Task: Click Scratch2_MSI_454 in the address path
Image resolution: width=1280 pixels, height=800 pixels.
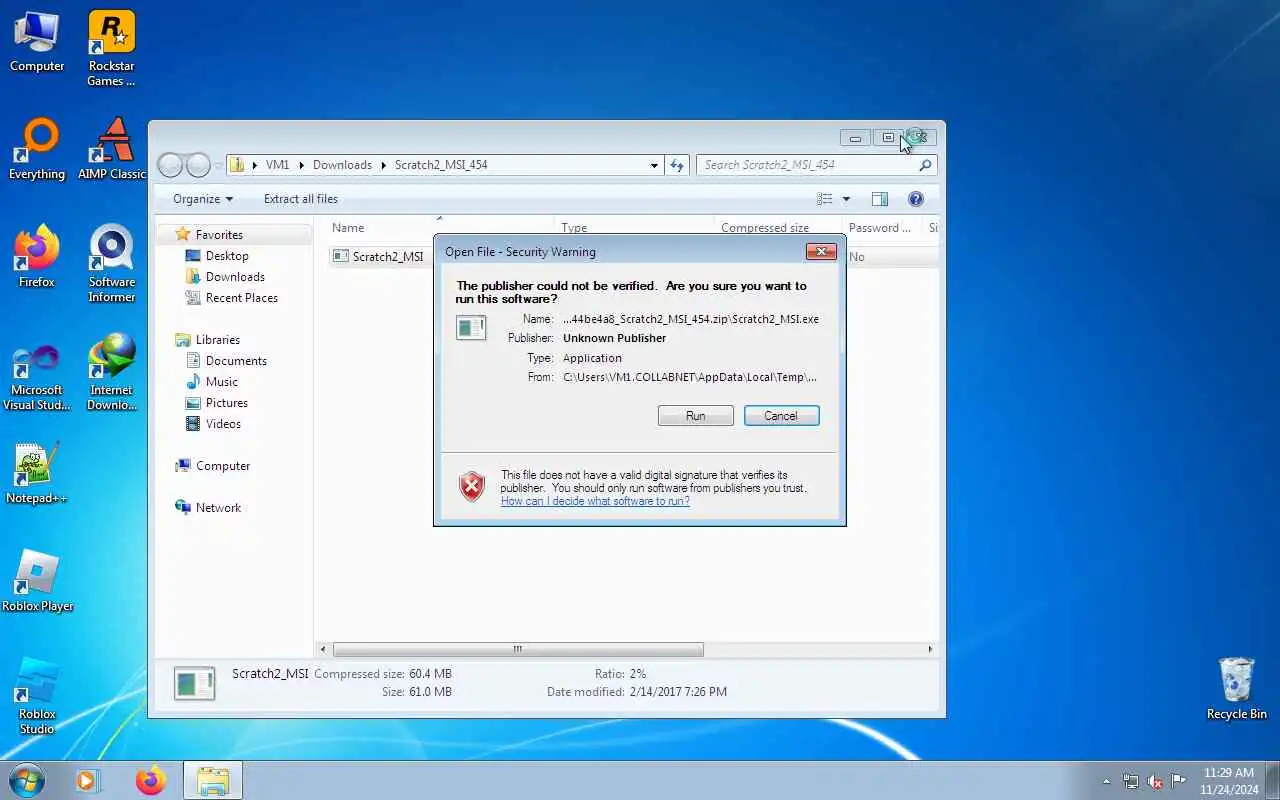Action: tap(441, 165)
